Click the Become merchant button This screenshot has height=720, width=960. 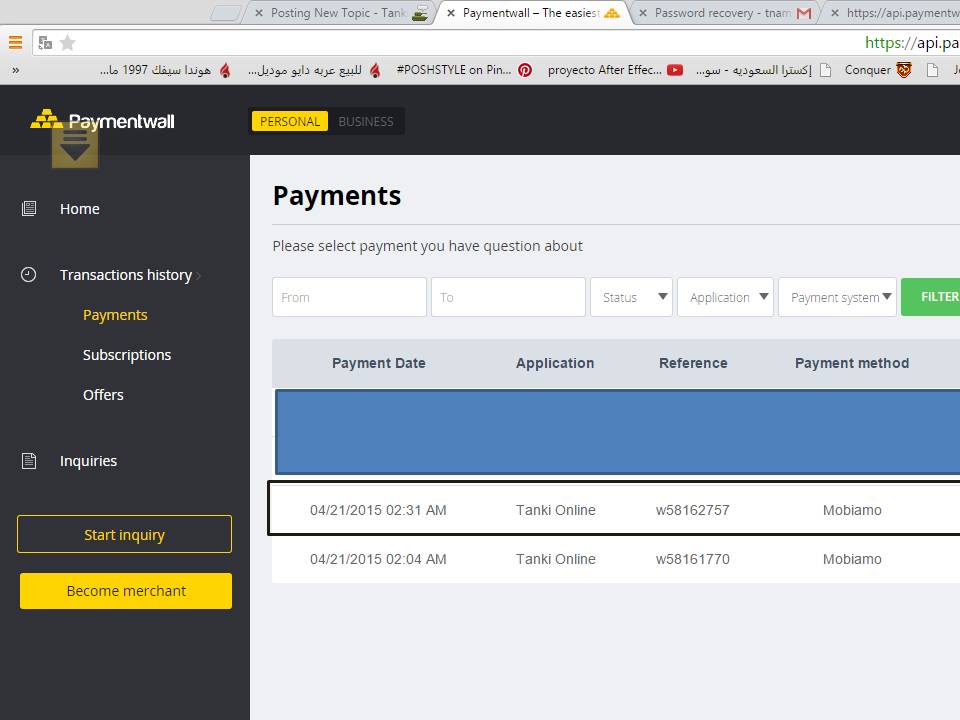[x=126, y=591]
